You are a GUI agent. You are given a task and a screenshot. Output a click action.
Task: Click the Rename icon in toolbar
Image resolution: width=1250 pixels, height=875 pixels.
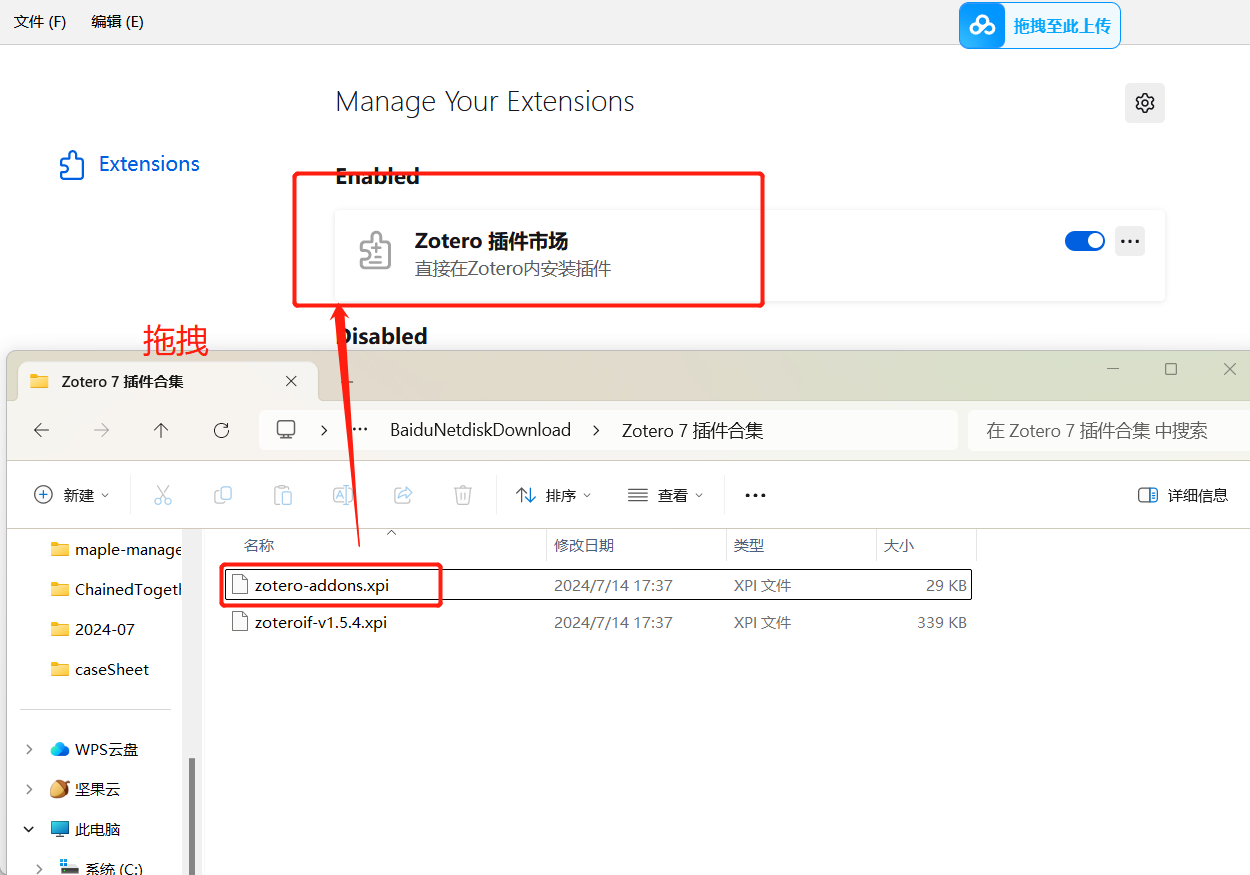coord(343,495)
